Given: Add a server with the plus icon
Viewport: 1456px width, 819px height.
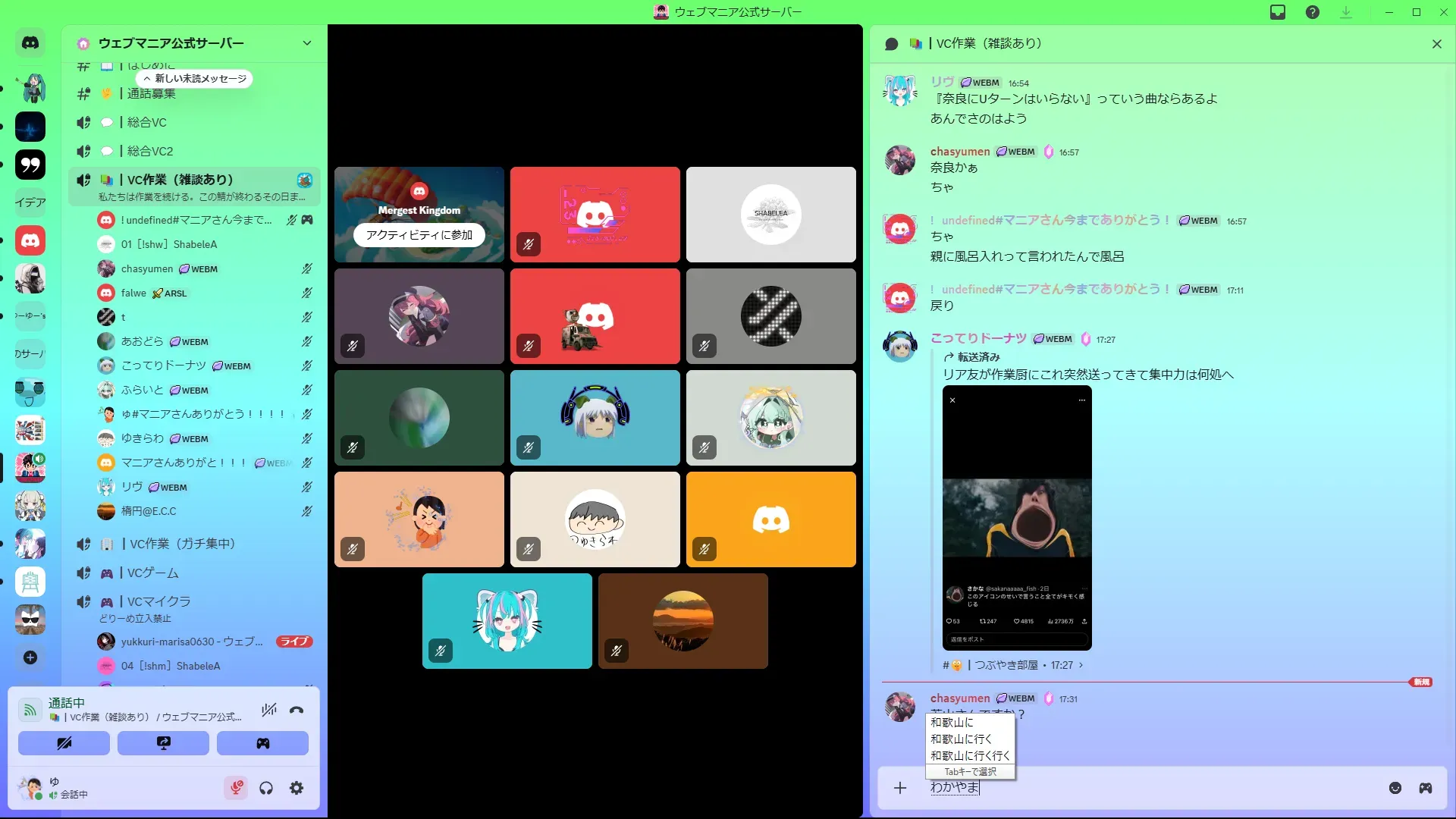Looking at the screenshot, I should pyautogui.click(x=30, y=657).
